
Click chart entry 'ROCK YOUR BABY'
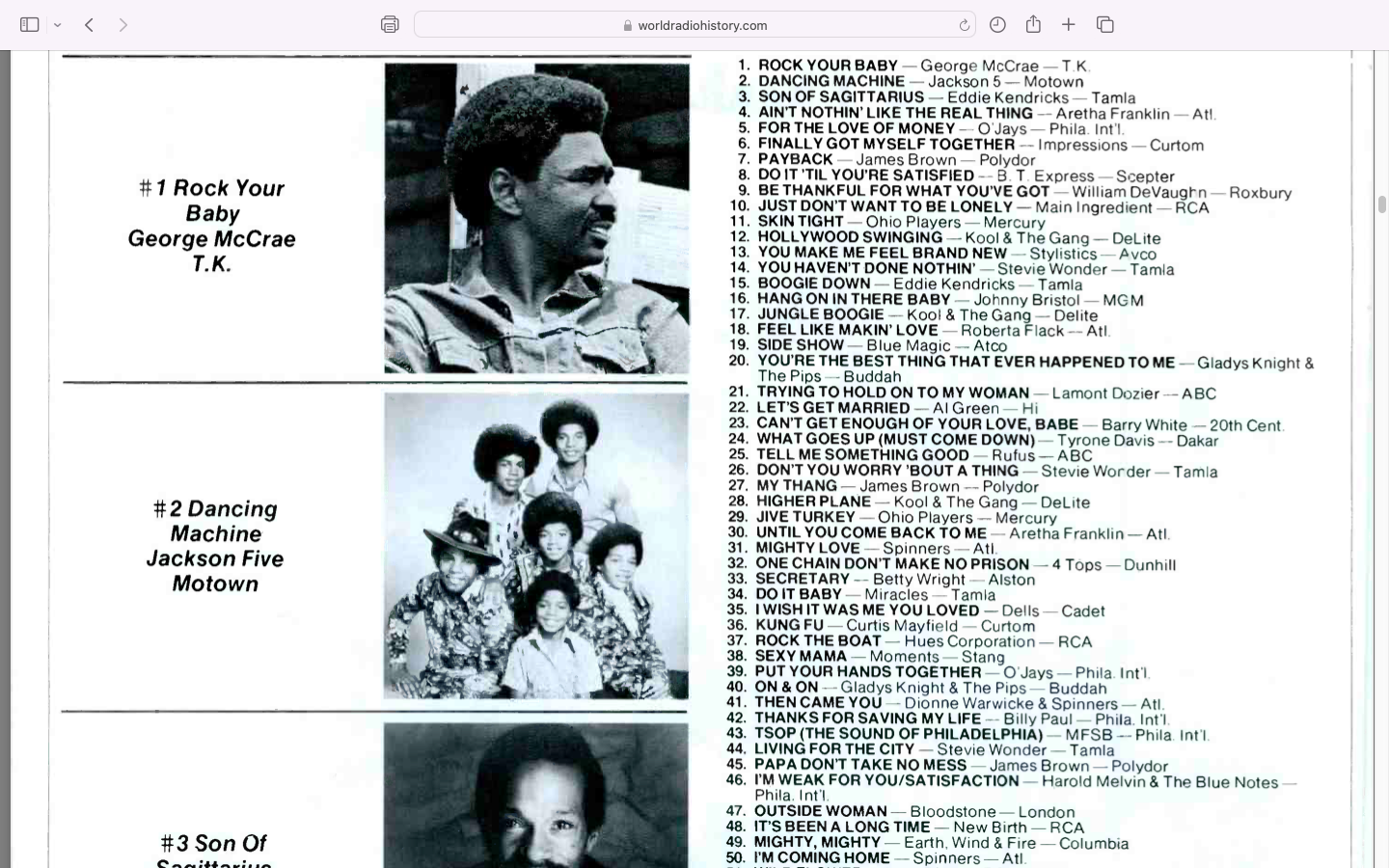[x=828, y=66]
